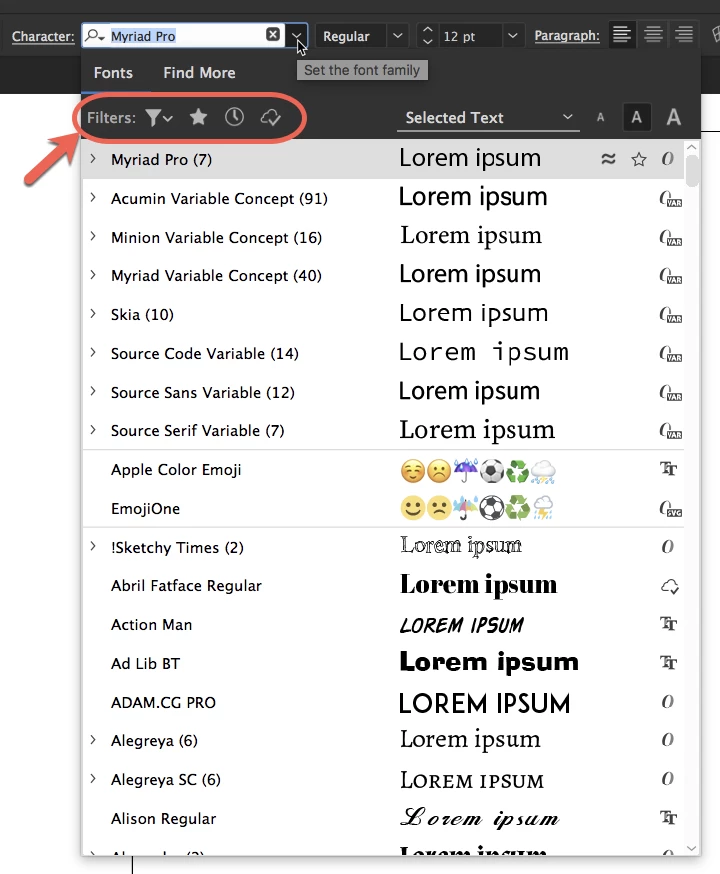The height and width of the screenshot is (874, 720).
Task: Select the Abril Fatface Regular font
Action: click(383, 586)
